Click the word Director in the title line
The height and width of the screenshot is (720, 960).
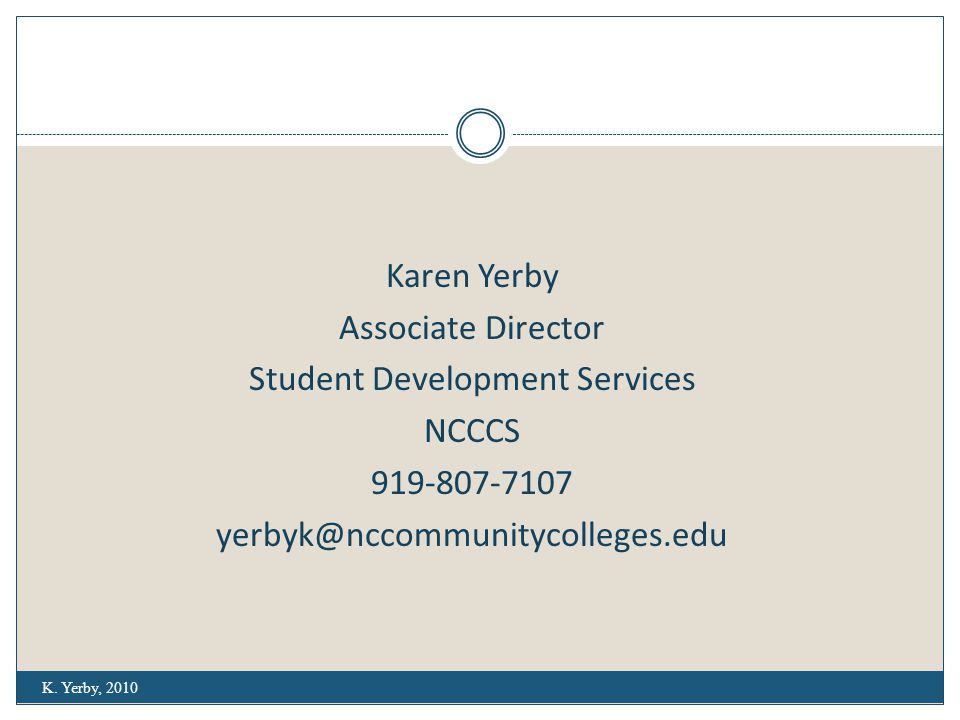(544, 328)
